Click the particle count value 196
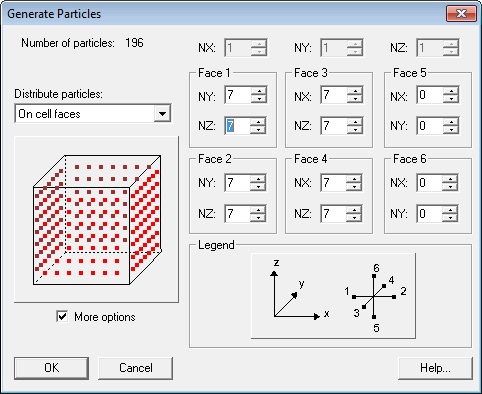 [134, 43]
